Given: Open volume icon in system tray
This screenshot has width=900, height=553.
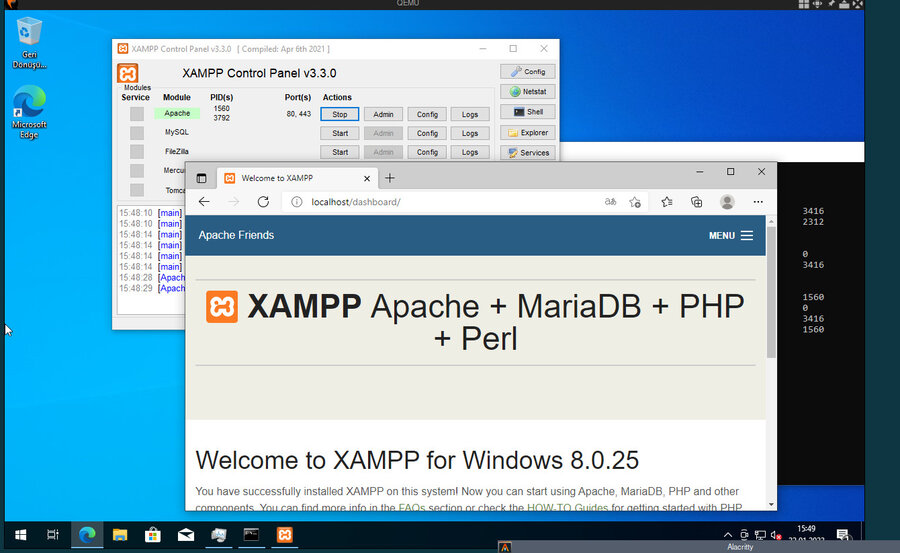Looking at the screenshot, I should coord(776,535).
